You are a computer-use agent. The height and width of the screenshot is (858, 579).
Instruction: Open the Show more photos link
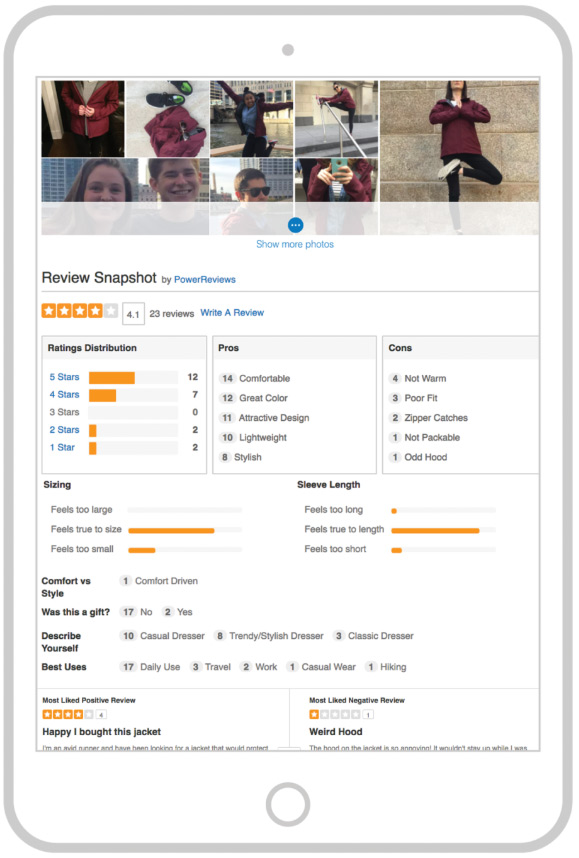coord(295,244)
